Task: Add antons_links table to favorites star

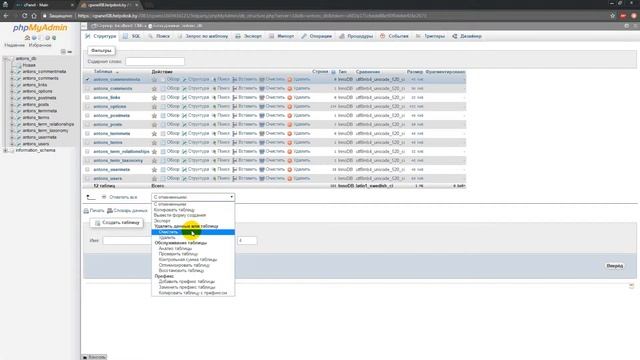Action: (154, 98)
